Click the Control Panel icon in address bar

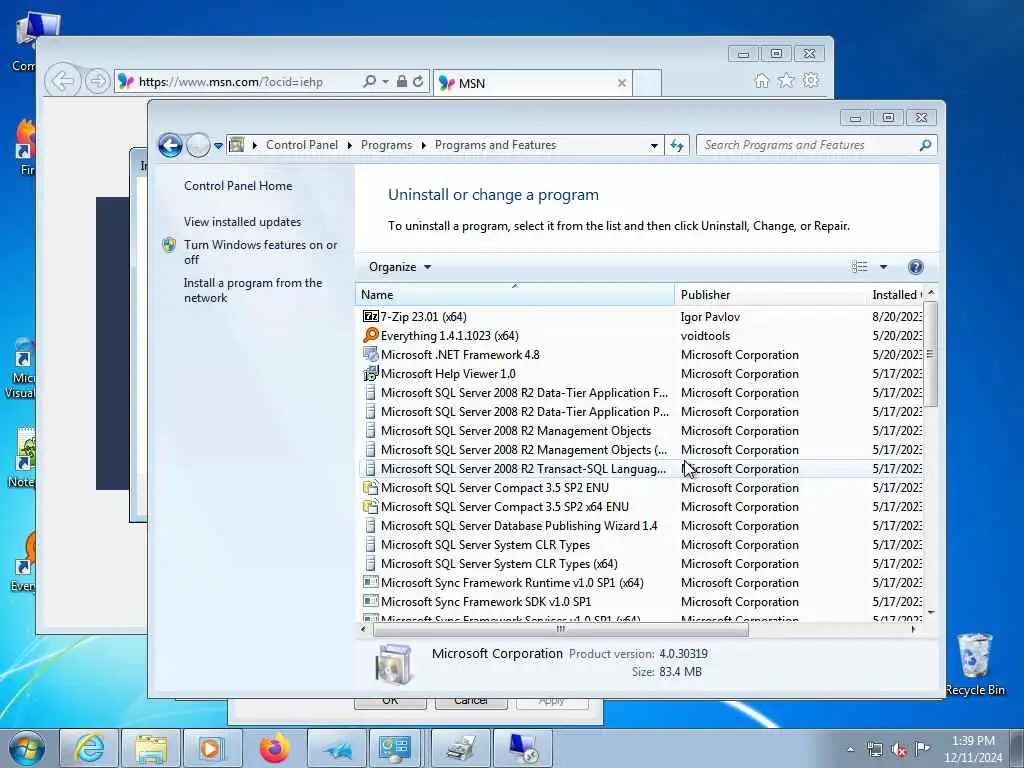coord(237,145)
